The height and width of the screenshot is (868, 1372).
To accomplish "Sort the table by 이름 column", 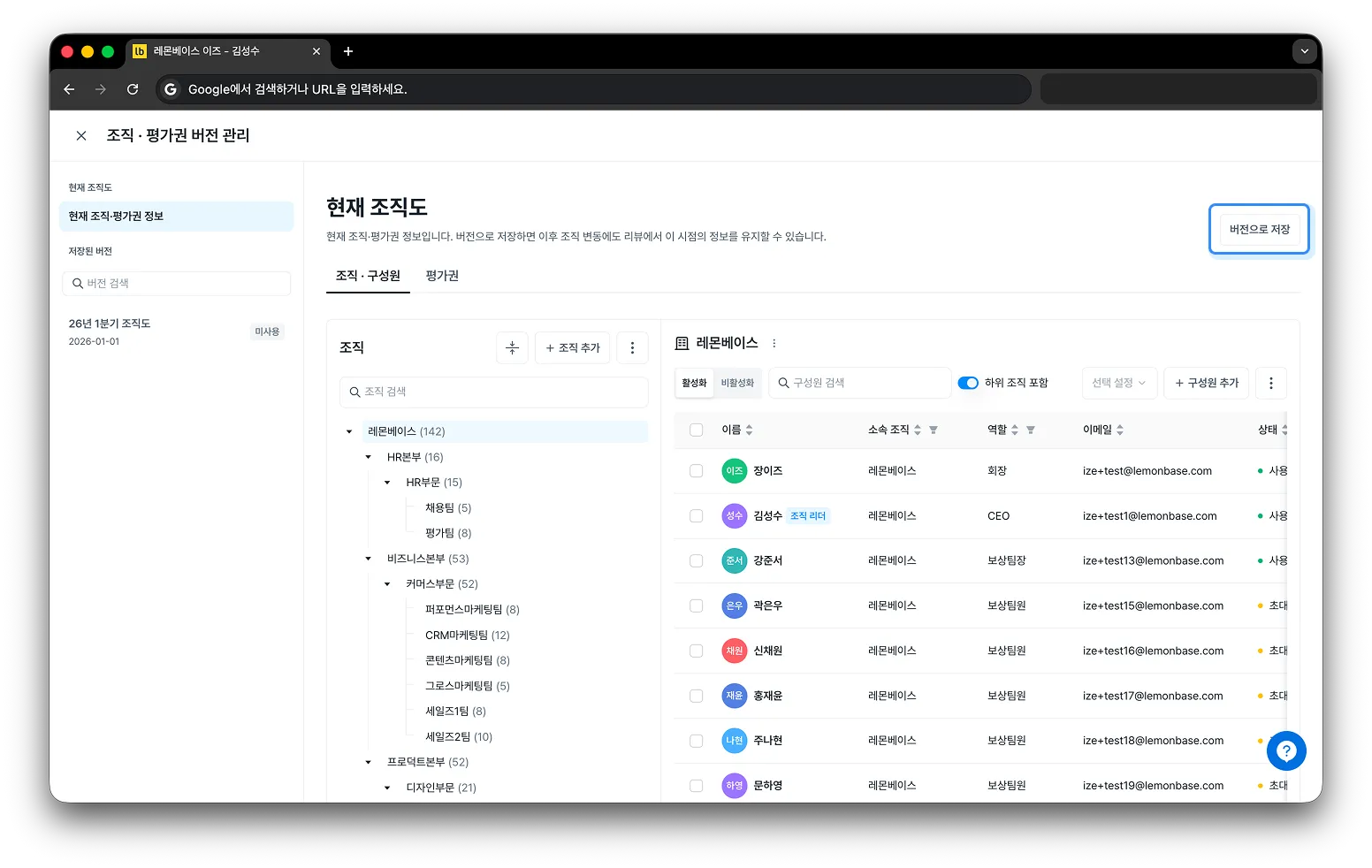I will tap(750, 430).
